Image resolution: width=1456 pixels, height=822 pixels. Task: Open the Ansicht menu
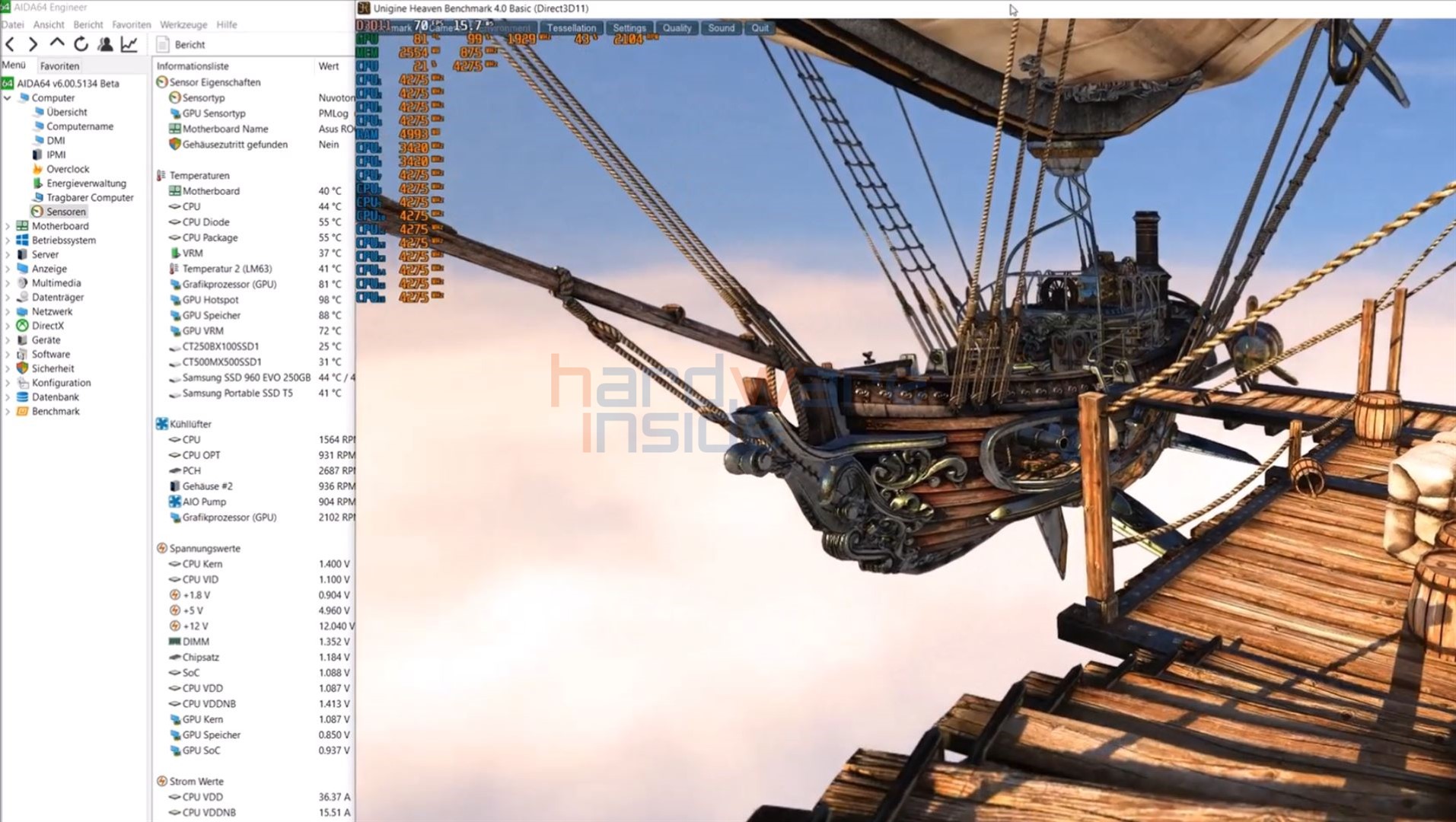pos(49,24)
